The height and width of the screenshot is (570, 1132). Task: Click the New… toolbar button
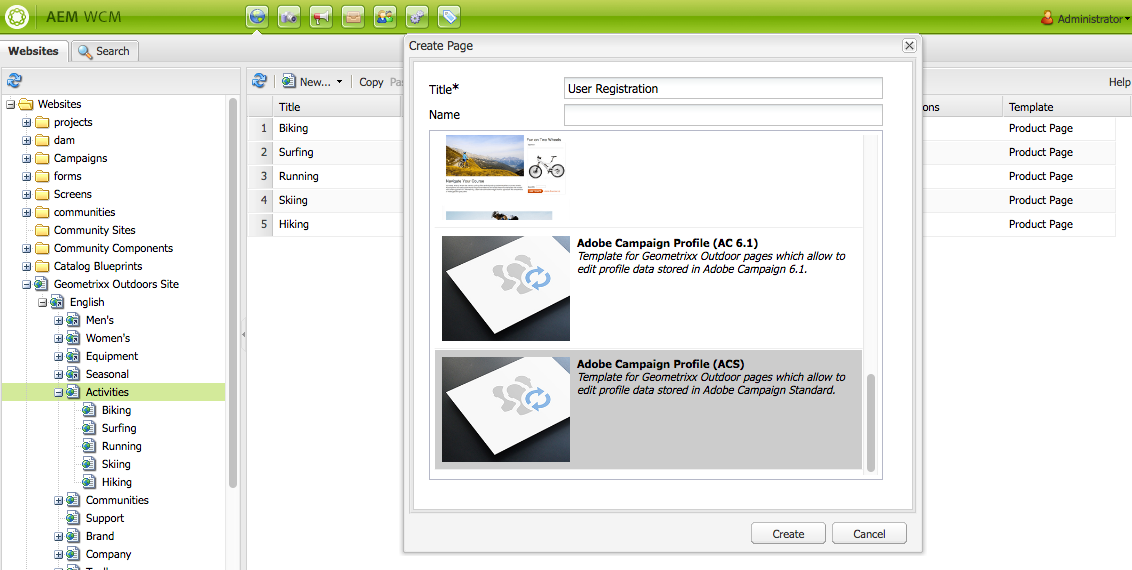pos(311,82)
